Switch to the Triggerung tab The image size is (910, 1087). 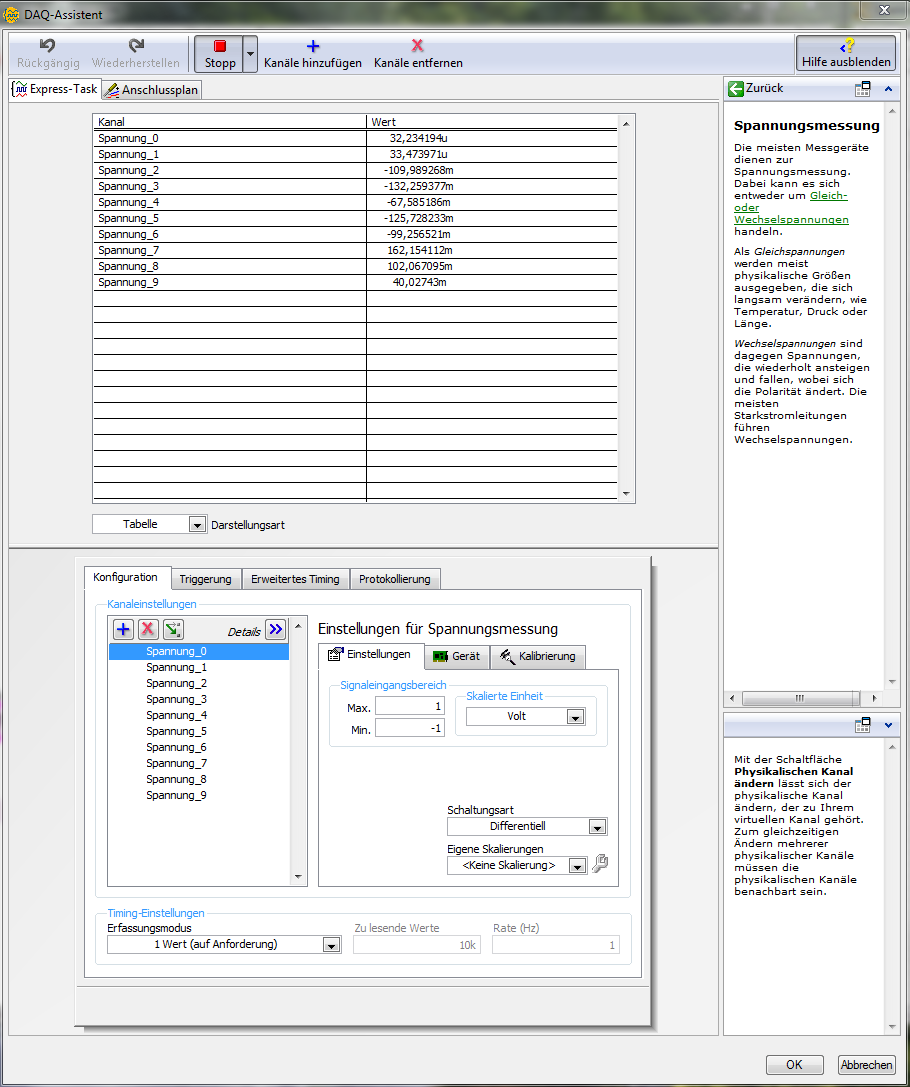click(205, 579)
